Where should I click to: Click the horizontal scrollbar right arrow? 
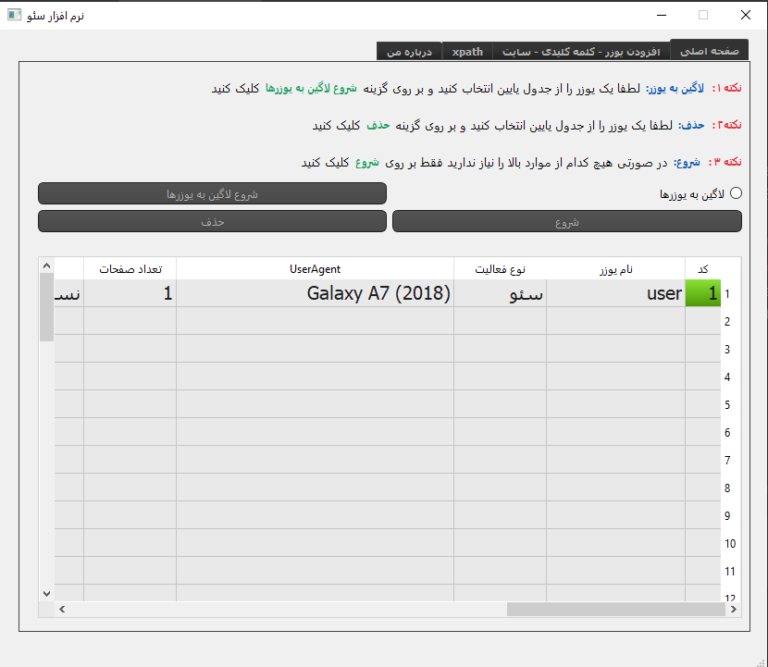point(734,608)
